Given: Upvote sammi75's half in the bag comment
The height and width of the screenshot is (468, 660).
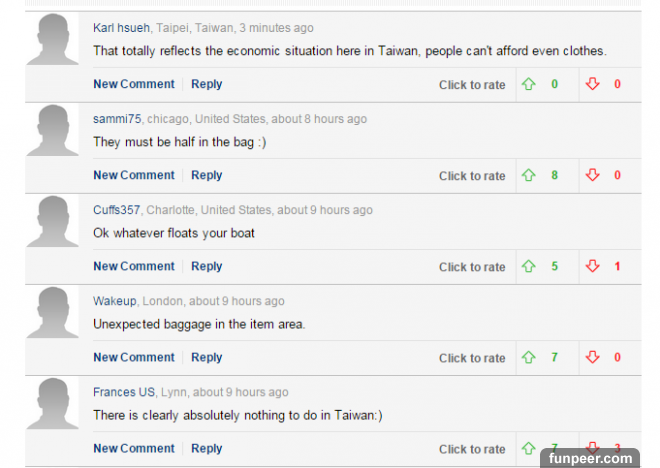Looking at the screenshot, I should coord(529,175).
